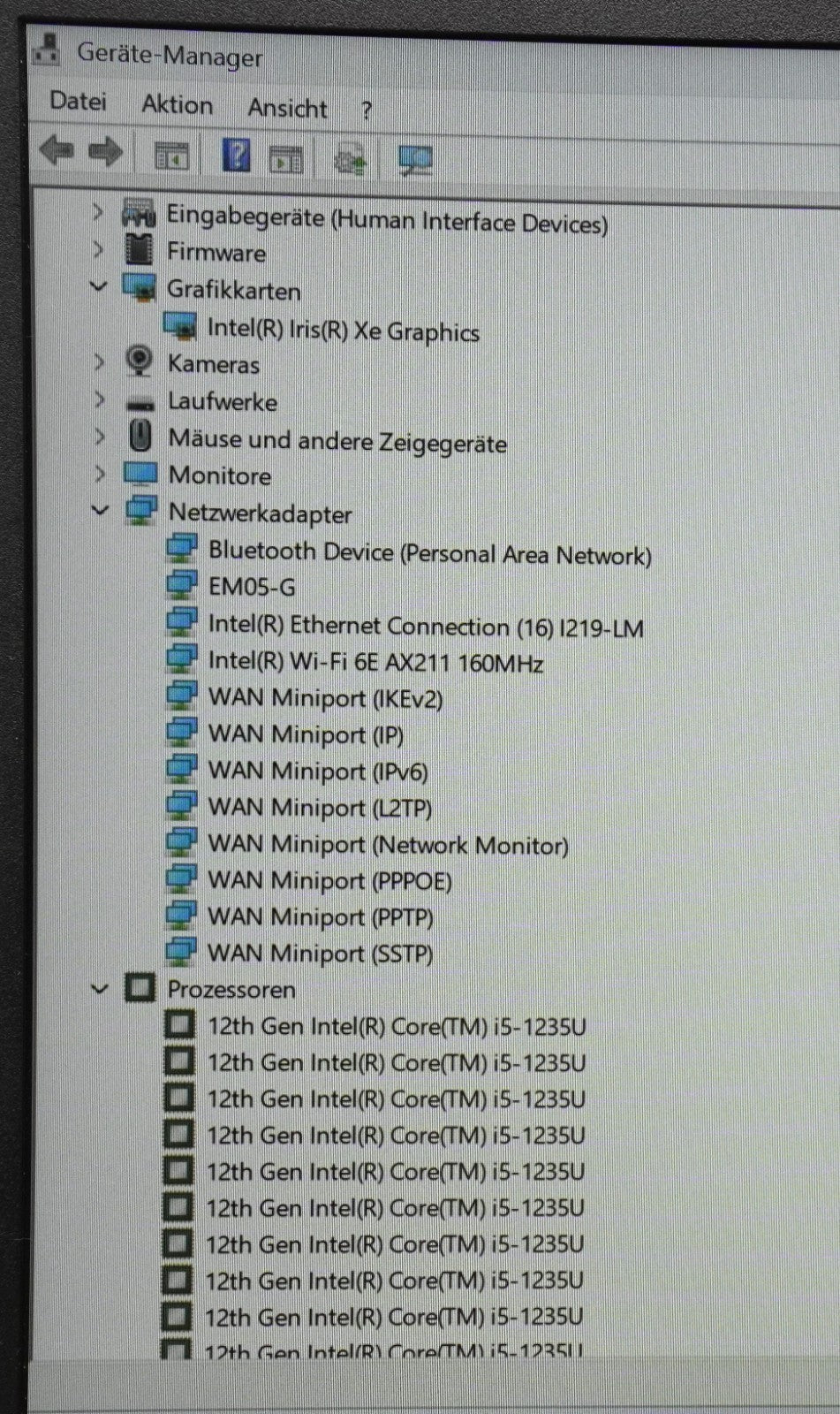Select the Laufwerke drive icon
The width and height of the screenshot is (840, 1414).
point(140,403)
